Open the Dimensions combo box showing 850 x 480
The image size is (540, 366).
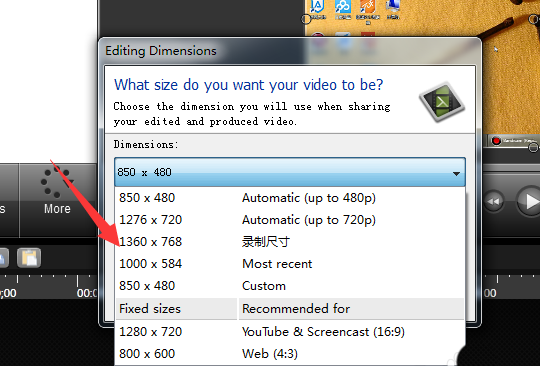(290, 172)
